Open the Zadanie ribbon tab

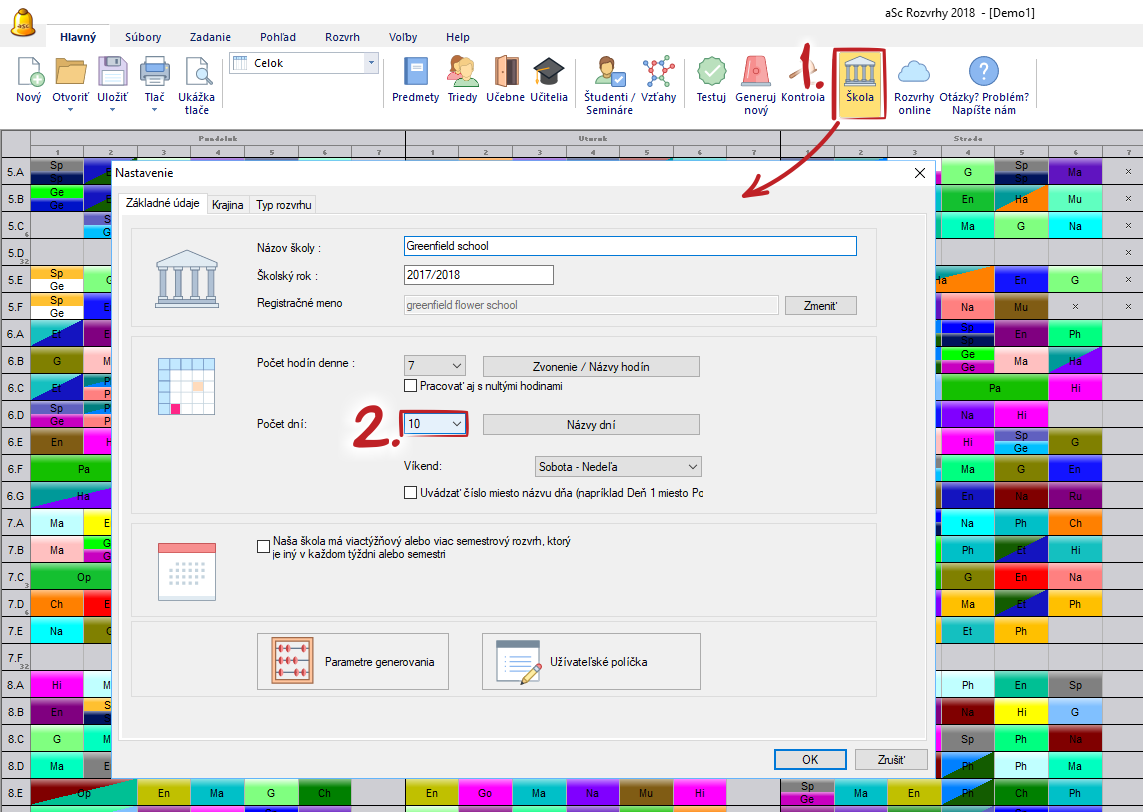(x=210, y=37)
